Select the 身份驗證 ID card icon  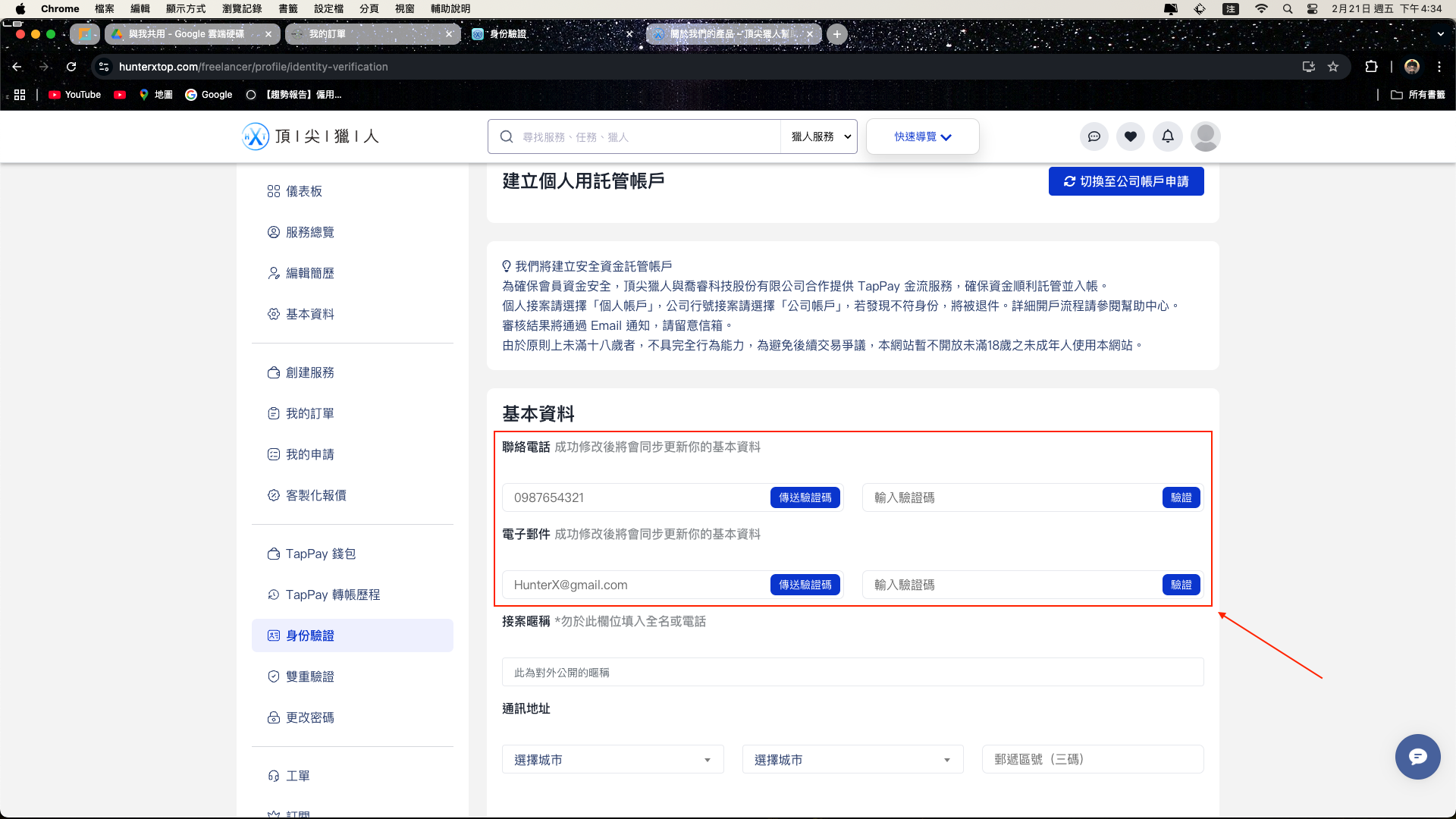click(x=274, y=635)
